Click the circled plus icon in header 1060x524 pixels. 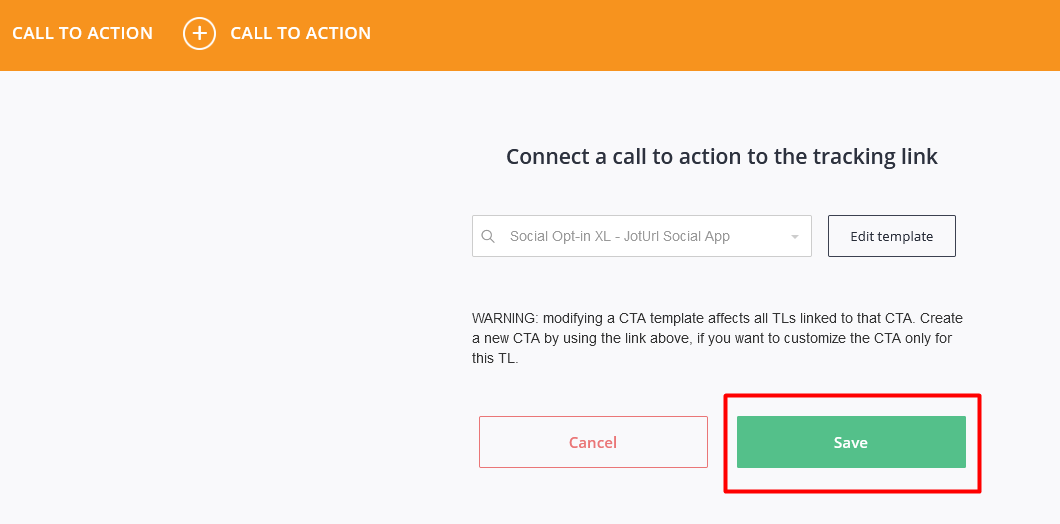click(199, 33)
